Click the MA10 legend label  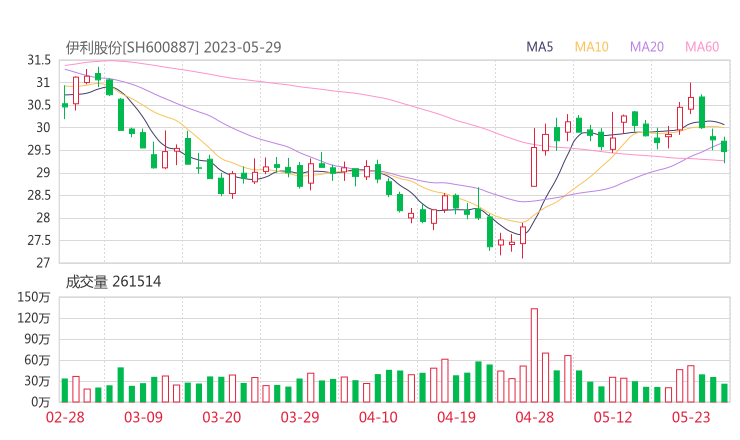pyautogui.click(x=591, y=47)
